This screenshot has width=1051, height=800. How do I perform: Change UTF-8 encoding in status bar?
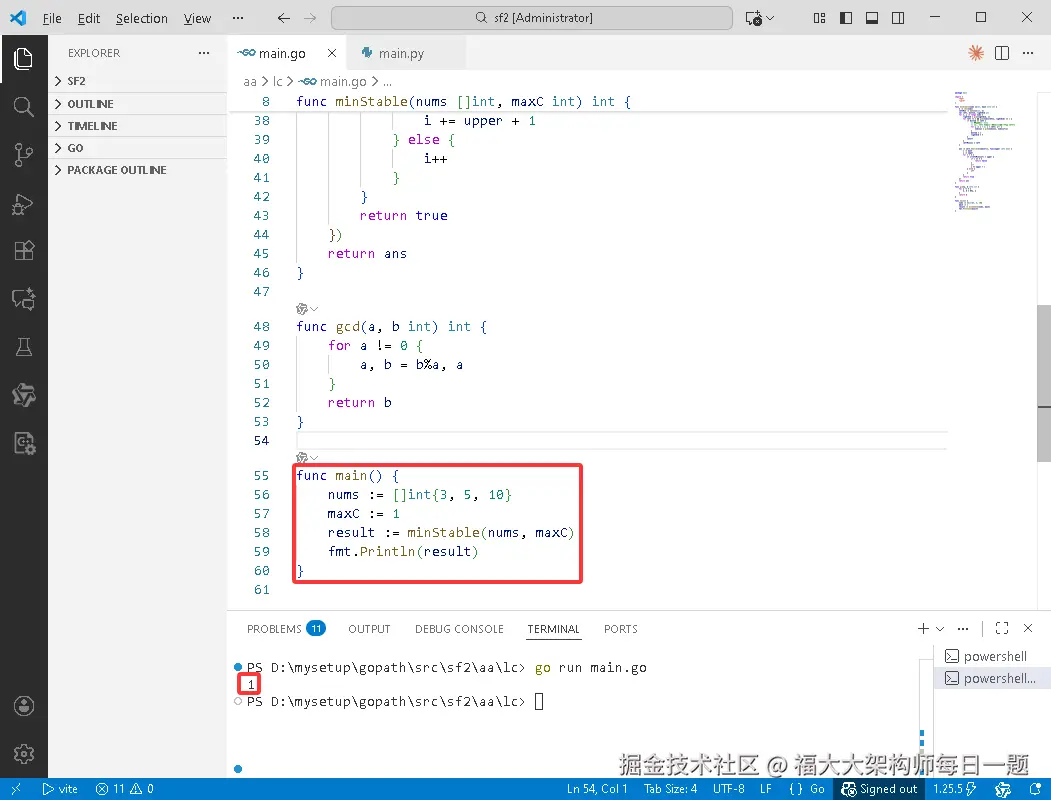click(729, 789)
